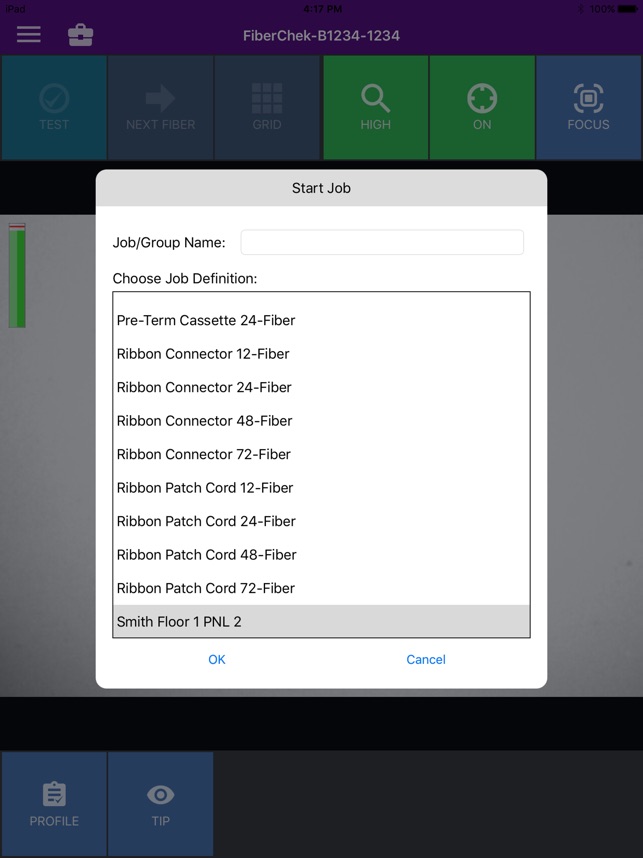Select Ribbon Patch Cord 72-Fiber

coord(321,588)
